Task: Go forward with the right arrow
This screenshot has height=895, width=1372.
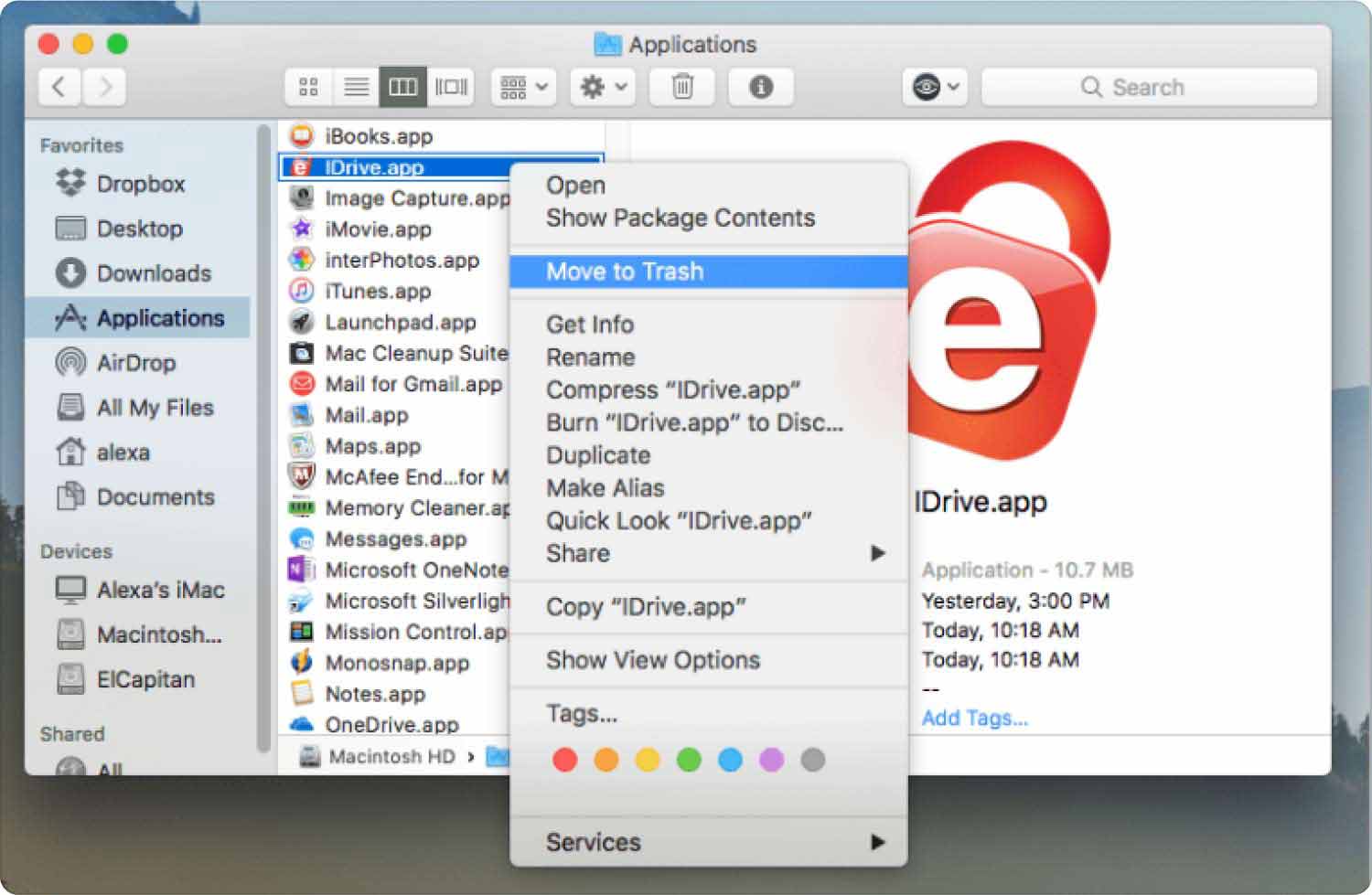Action: [104, 88]
